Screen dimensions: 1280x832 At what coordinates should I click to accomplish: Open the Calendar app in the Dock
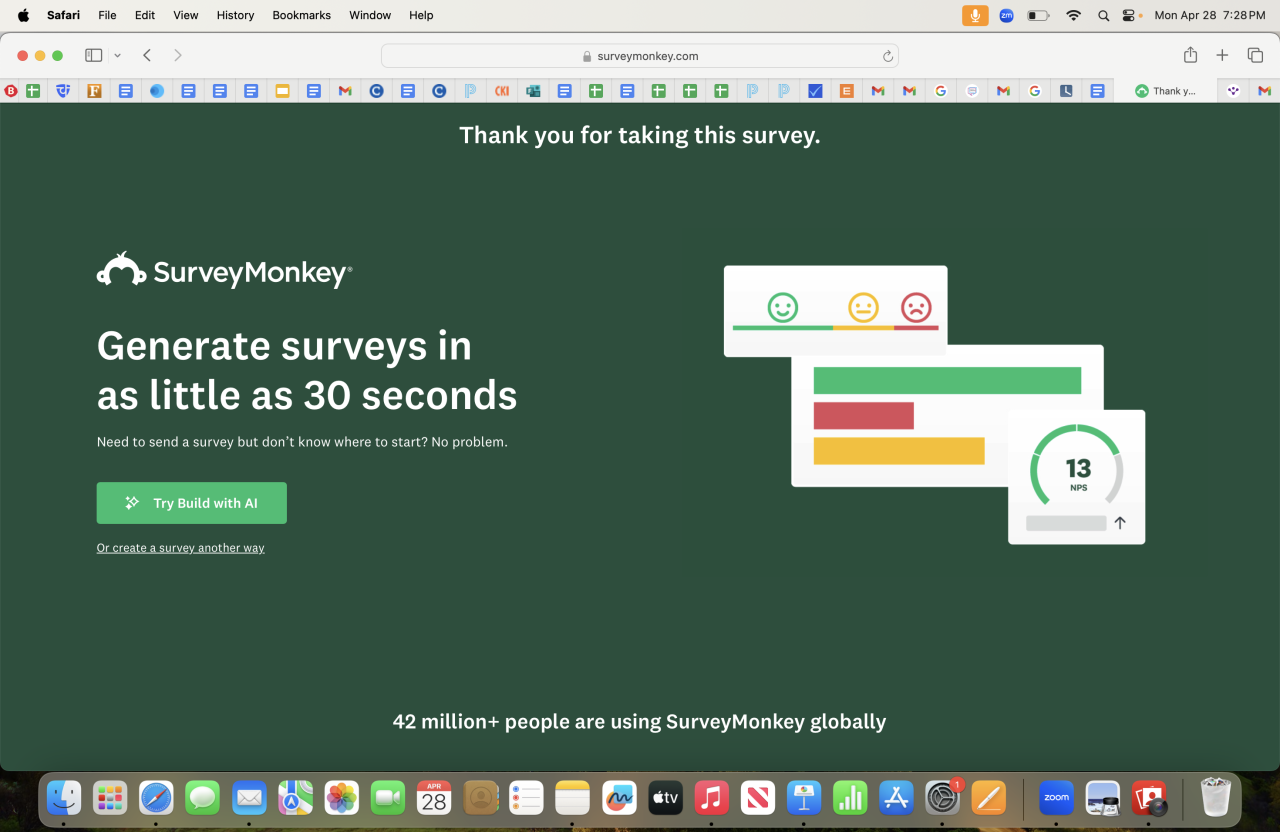point(434,798)
